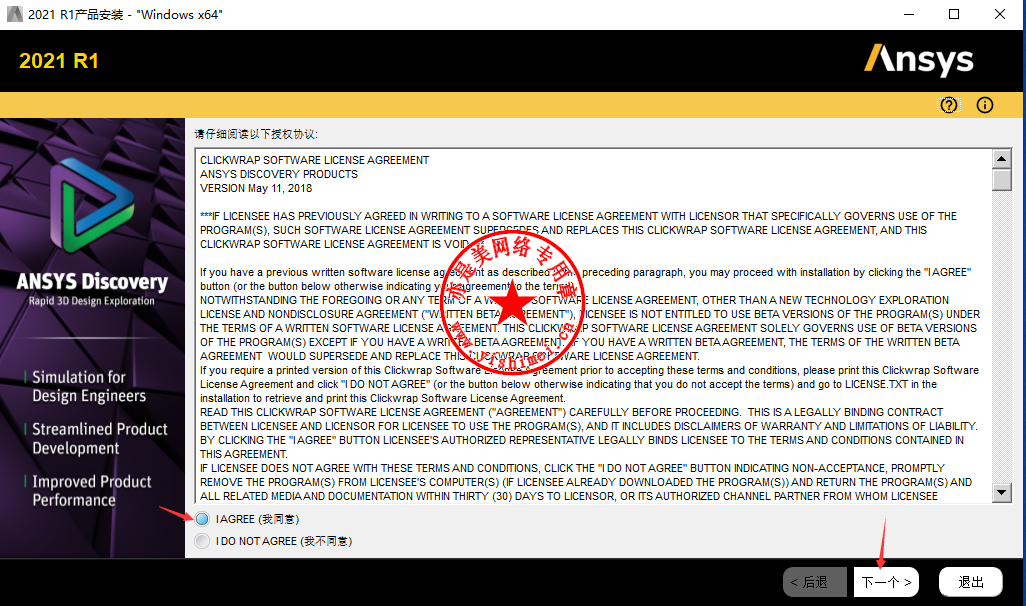Click the installer title bar app icon
The width and height of the screenshot is (1026, 606).
tap(14, 14)
